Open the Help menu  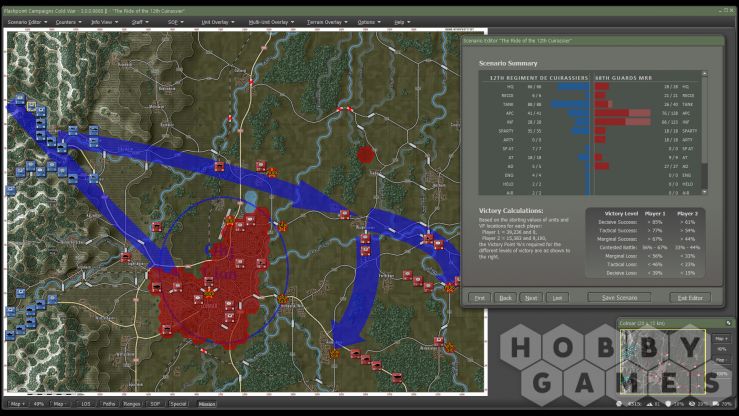click(x=402, y=22)
